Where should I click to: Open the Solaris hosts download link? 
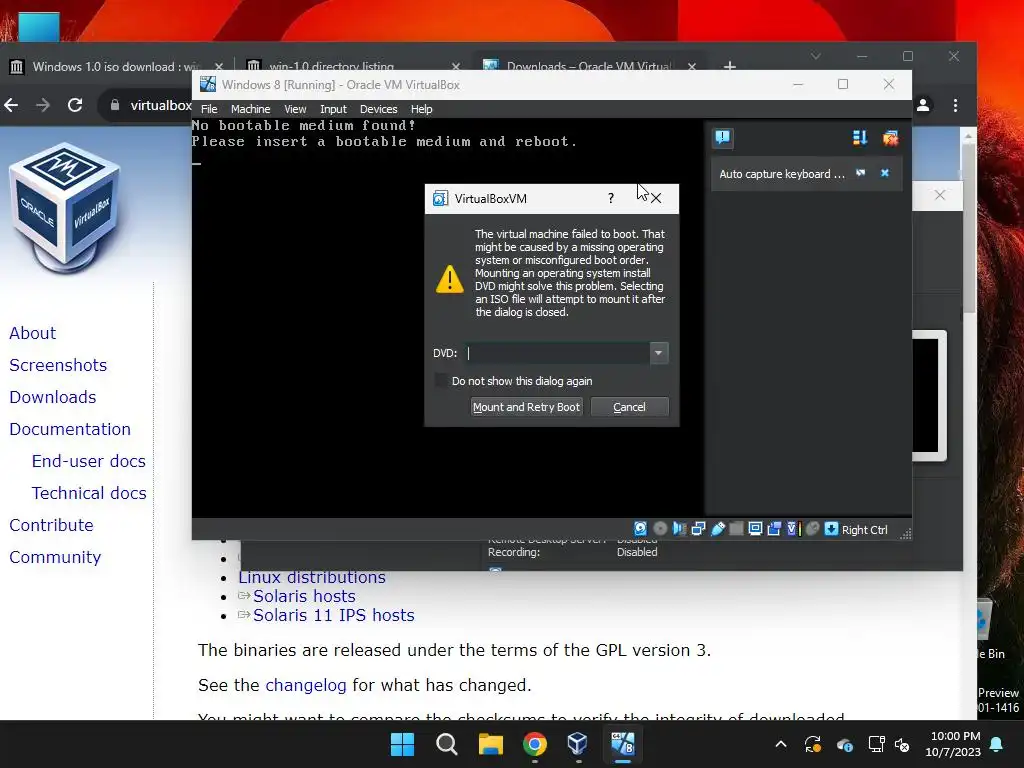(x=304, y=596)
